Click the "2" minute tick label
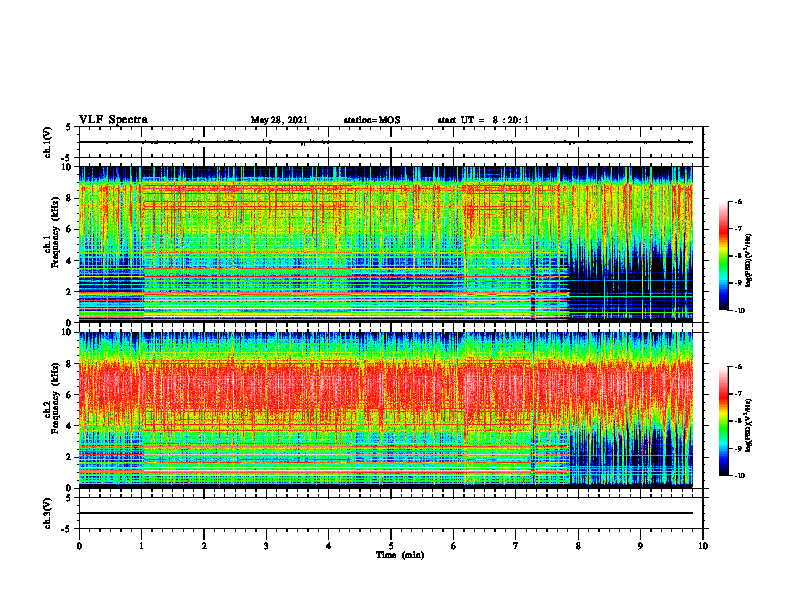Image resolution: width=792 pixels, height=612 pixels. pos(204,546)
